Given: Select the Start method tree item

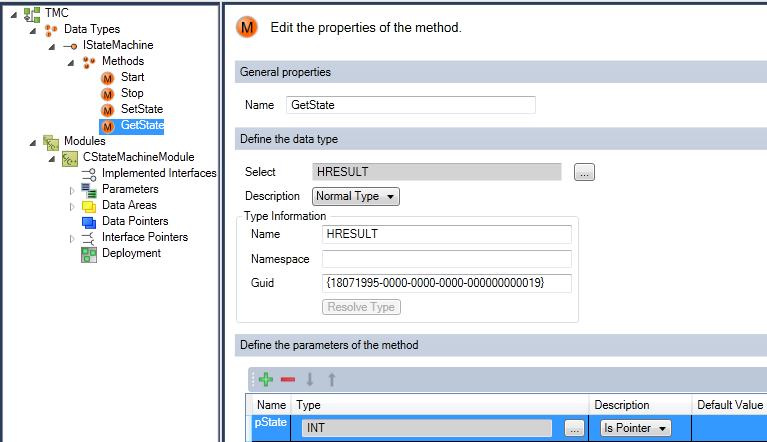Looking at the screenshot, I should point(132,77).
